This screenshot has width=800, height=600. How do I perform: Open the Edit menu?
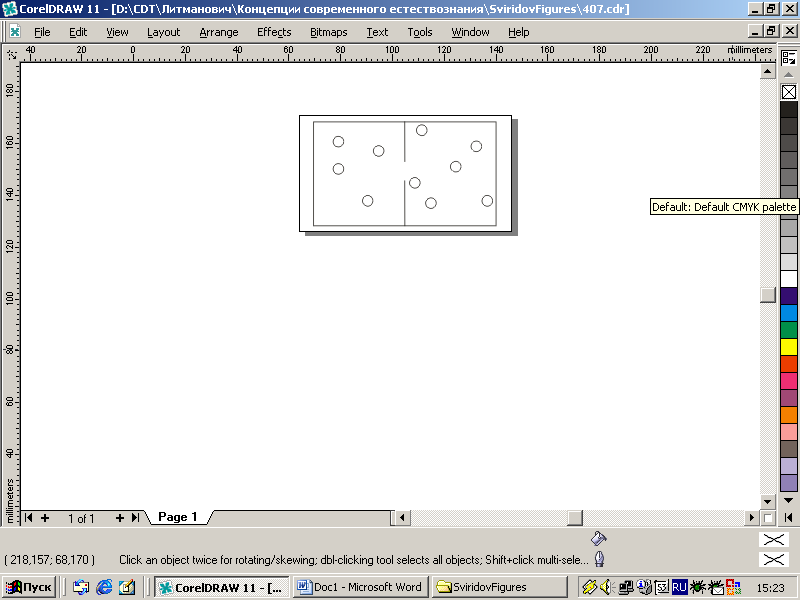[x=78, y=32]
